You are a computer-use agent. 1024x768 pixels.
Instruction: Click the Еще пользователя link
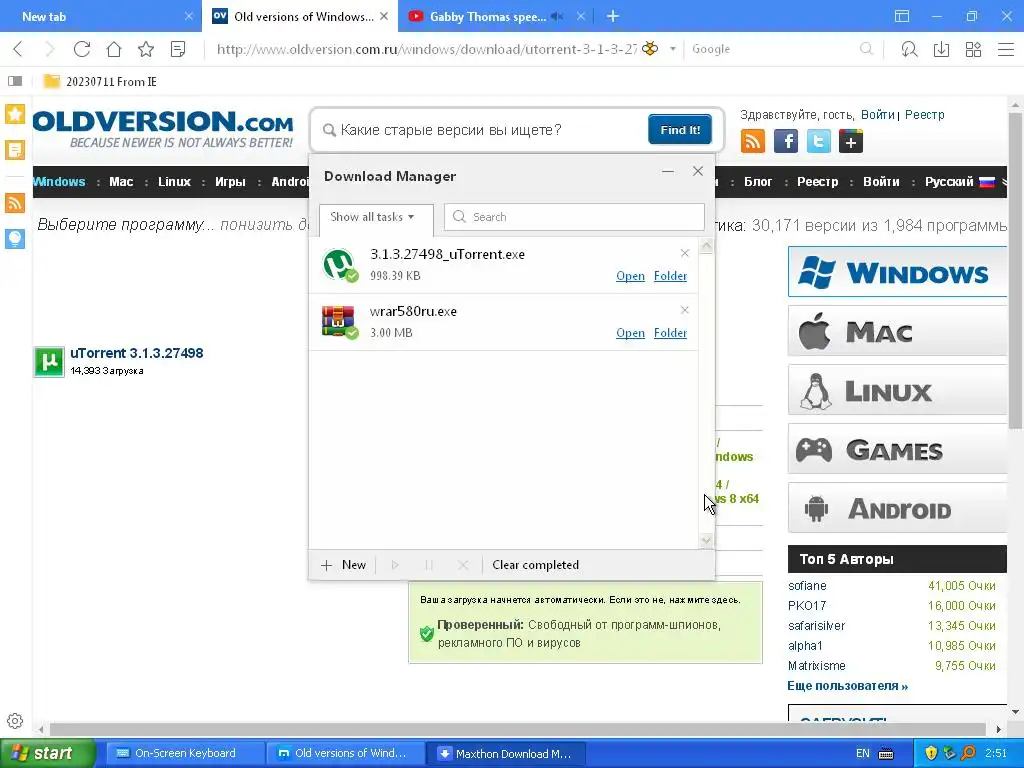tap(848, 686)
